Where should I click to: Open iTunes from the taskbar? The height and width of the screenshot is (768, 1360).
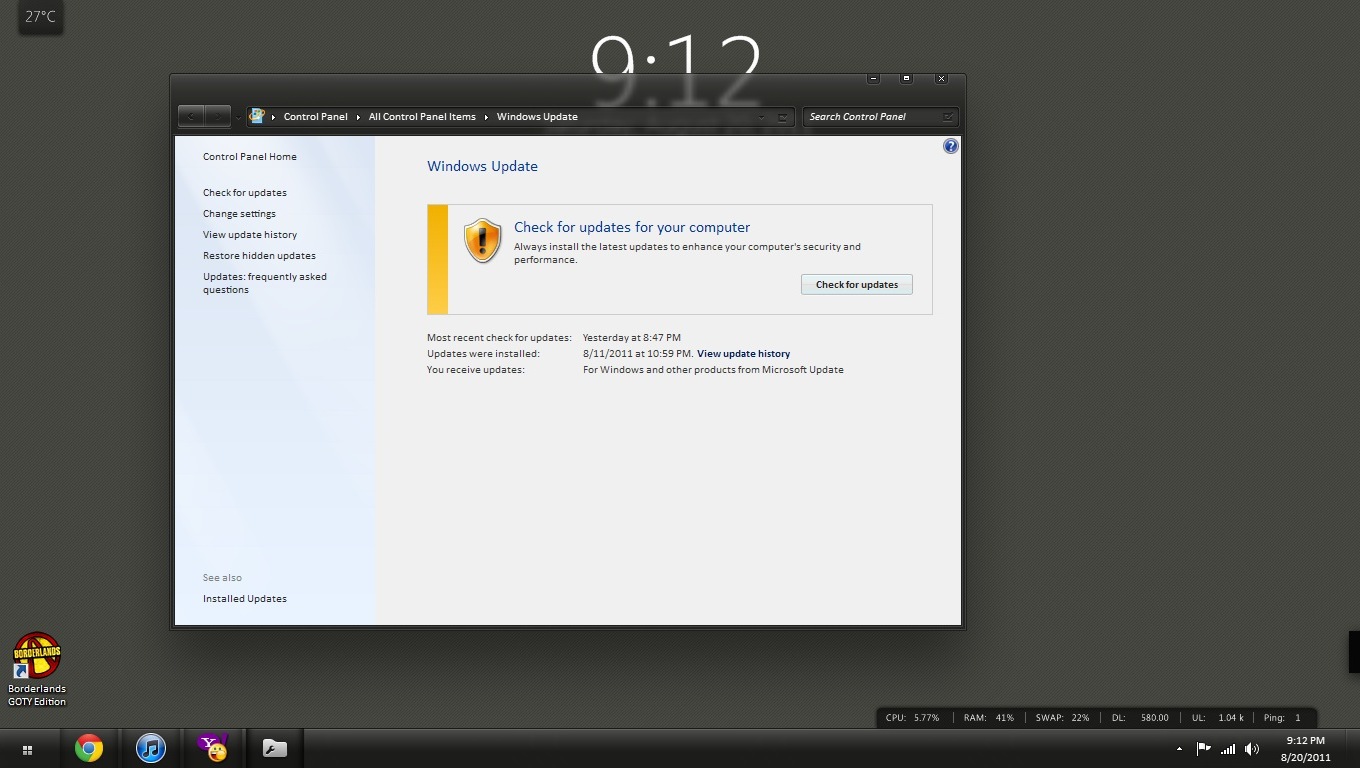point(151,748)
